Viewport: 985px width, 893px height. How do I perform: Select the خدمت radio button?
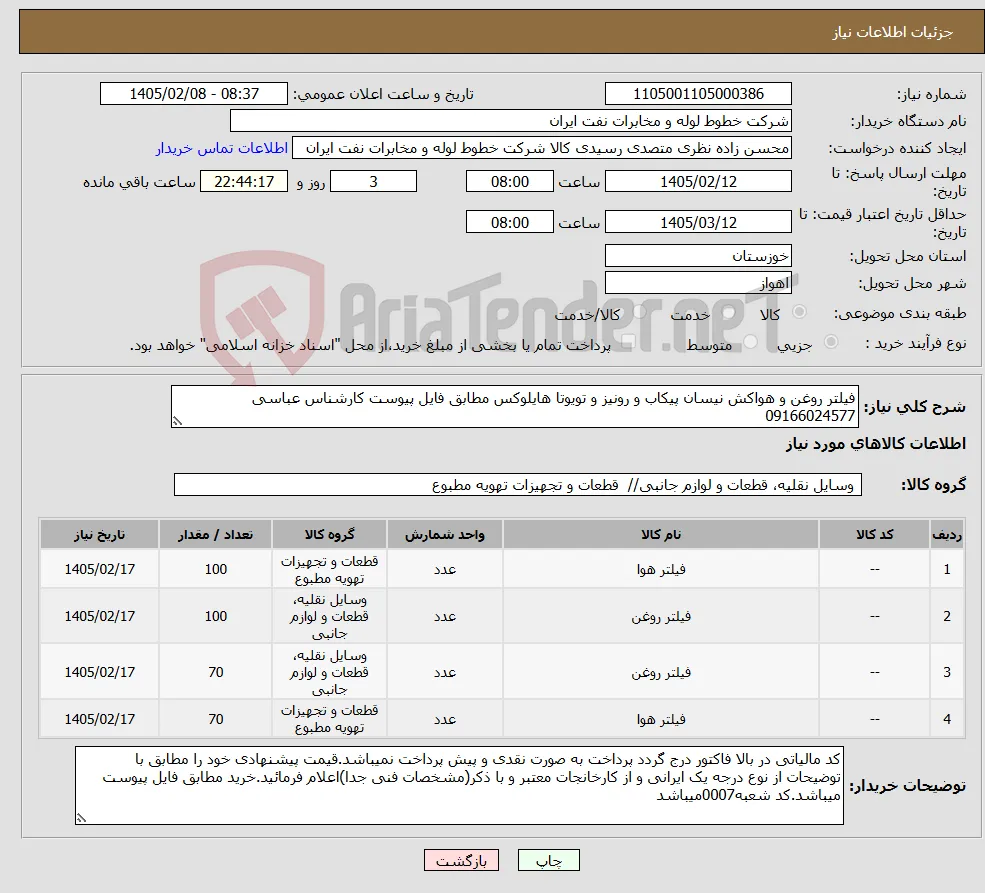pos(729,312)
